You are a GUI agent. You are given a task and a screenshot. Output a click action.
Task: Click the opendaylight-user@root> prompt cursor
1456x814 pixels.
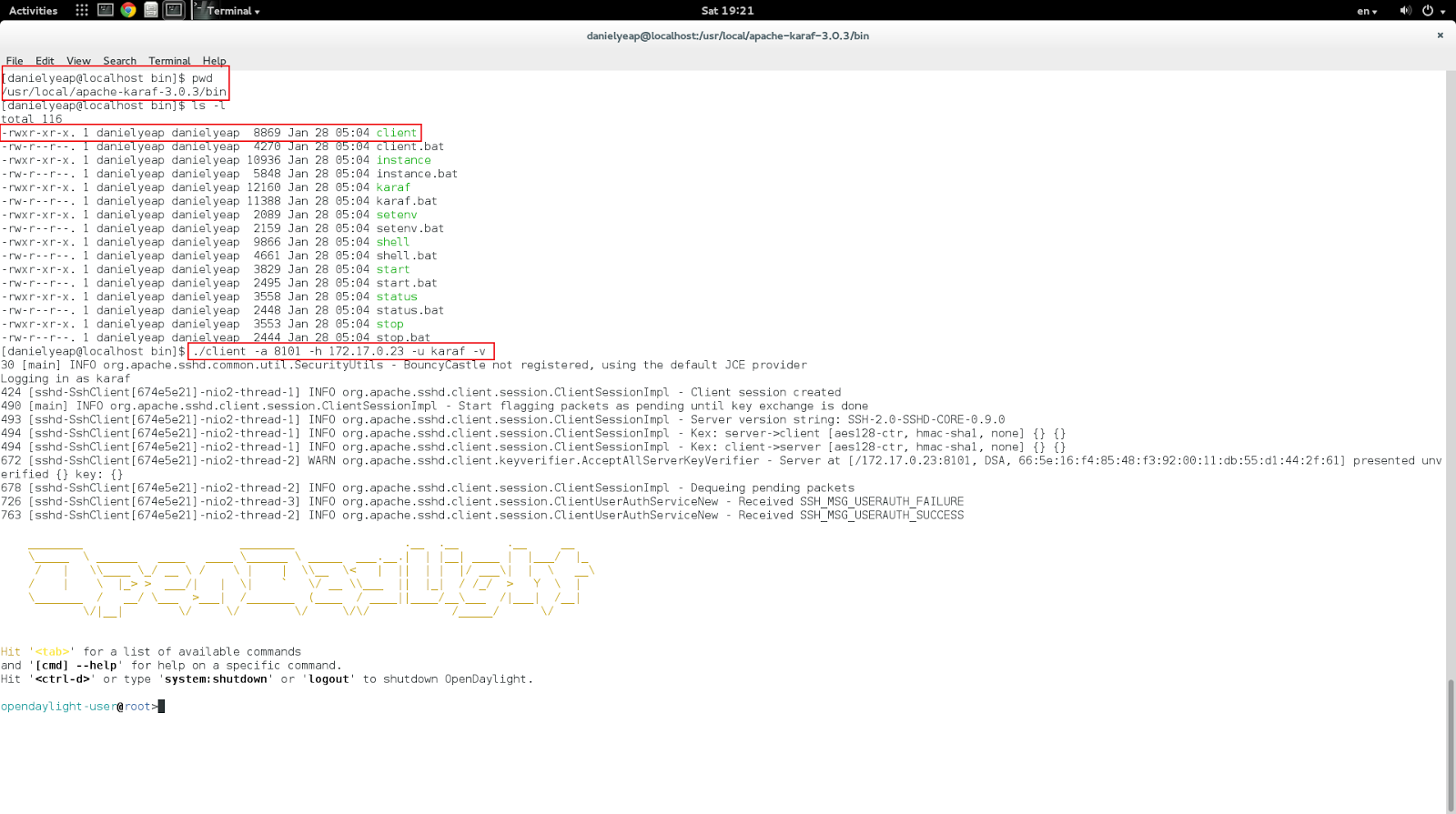(161, 707)
